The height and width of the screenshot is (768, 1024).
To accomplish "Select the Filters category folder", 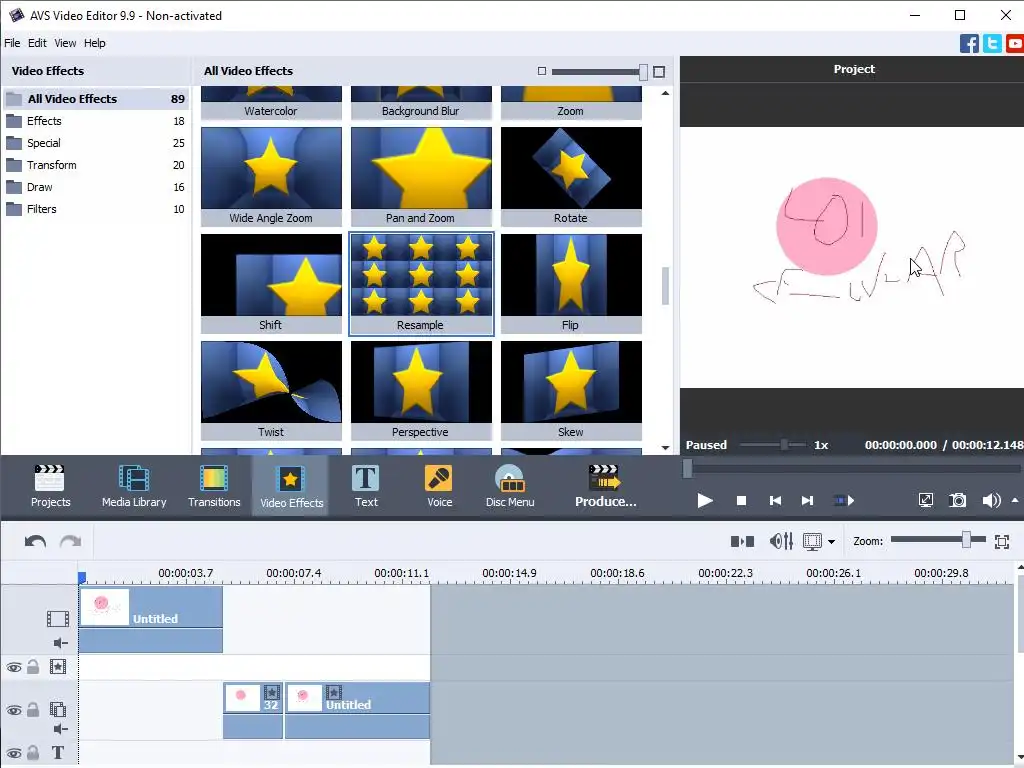I will [x=96, y=209].
